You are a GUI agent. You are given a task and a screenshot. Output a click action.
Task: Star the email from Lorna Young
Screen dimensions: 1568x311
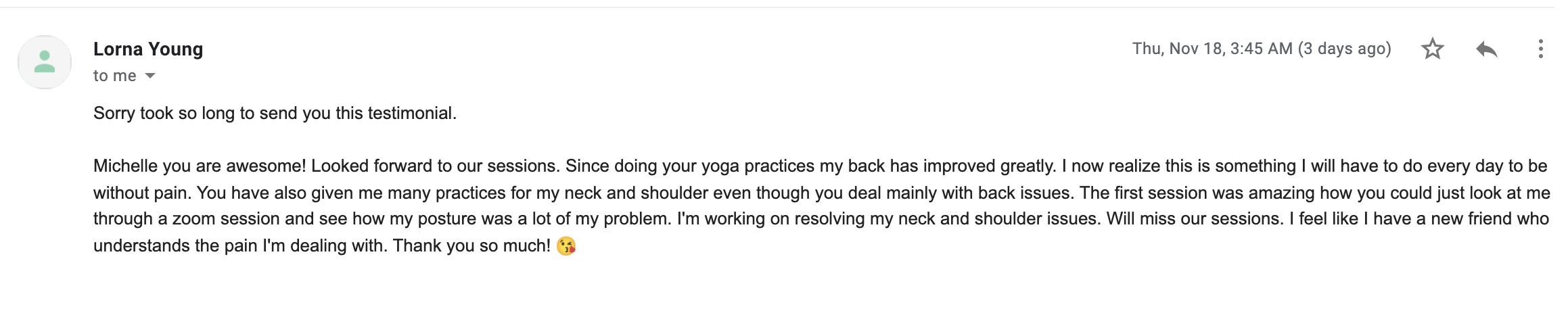[1432, 49]
